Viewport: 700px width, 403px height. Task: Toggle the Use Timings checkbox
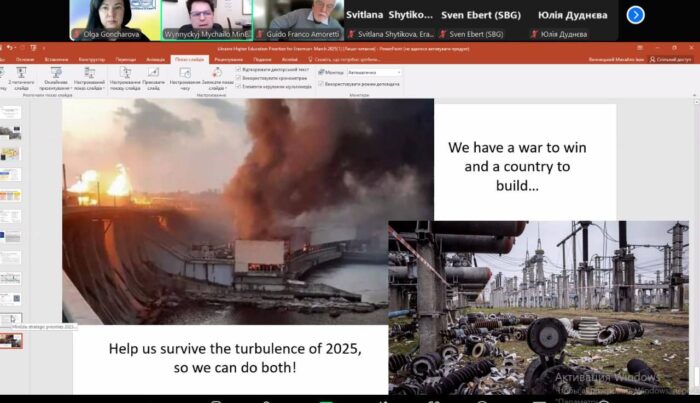point(238,78)
